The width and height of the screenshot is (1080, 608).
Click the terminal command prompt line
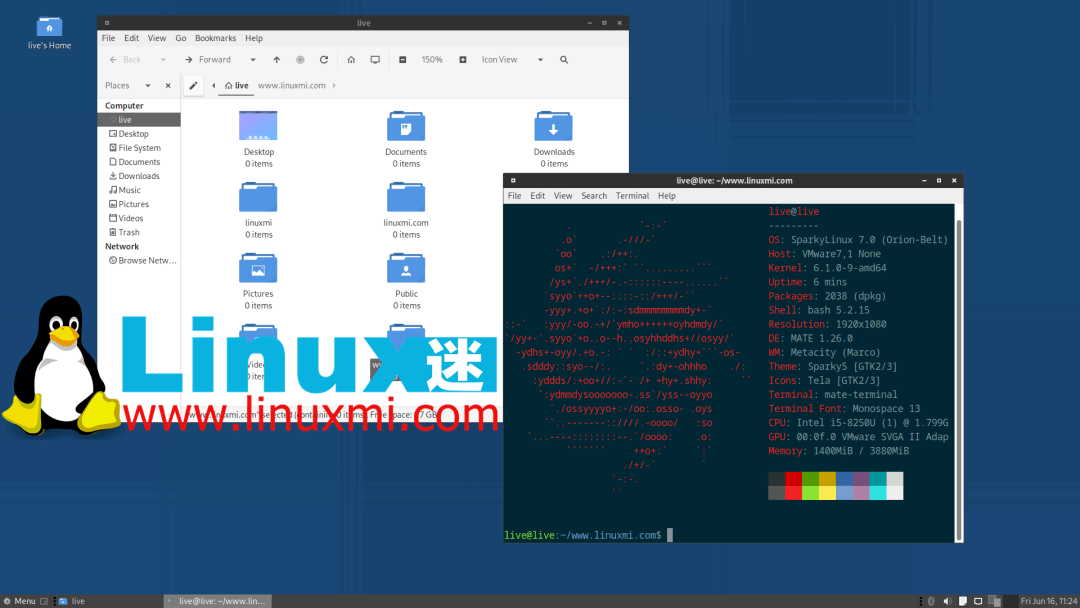[588, 535]
